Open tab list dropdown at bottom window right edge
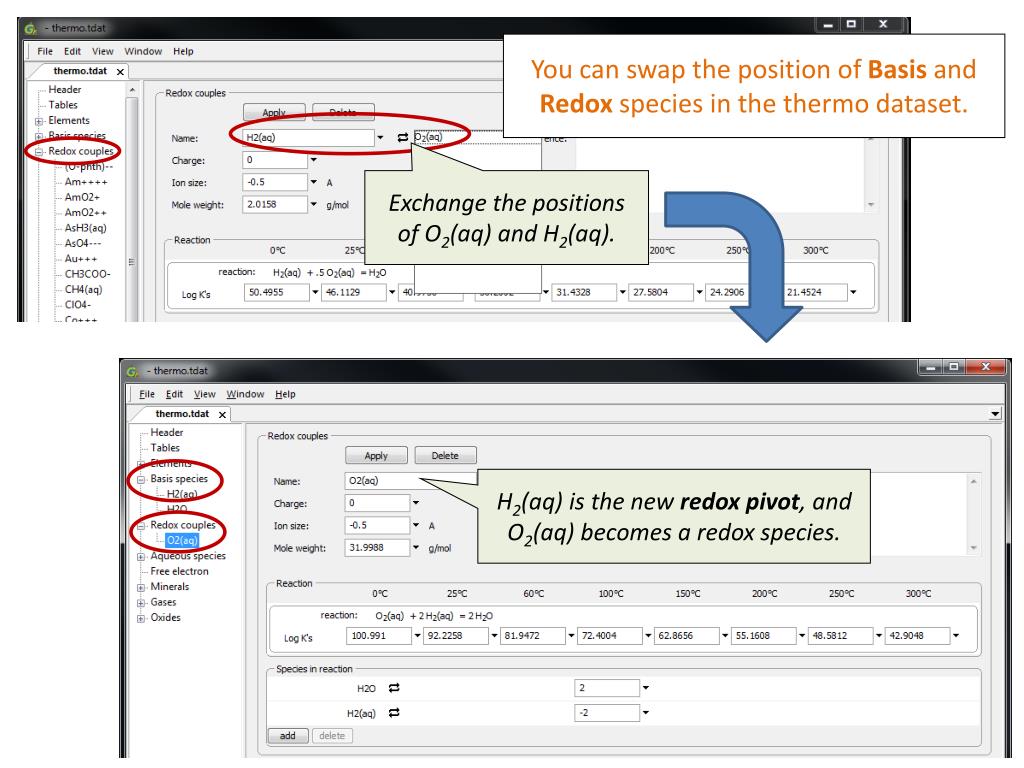Image resolution: width=1024 pixels, height=768 pixels. point(995,413)
